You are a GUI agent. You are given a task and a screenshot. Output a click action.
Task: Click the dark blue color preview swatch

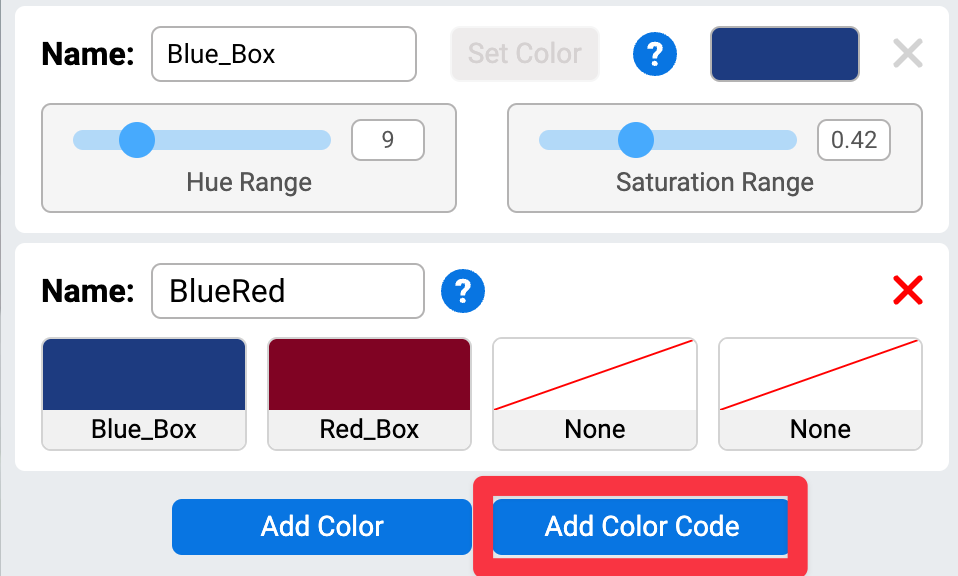pyautogui.click(x=784, y=54)
